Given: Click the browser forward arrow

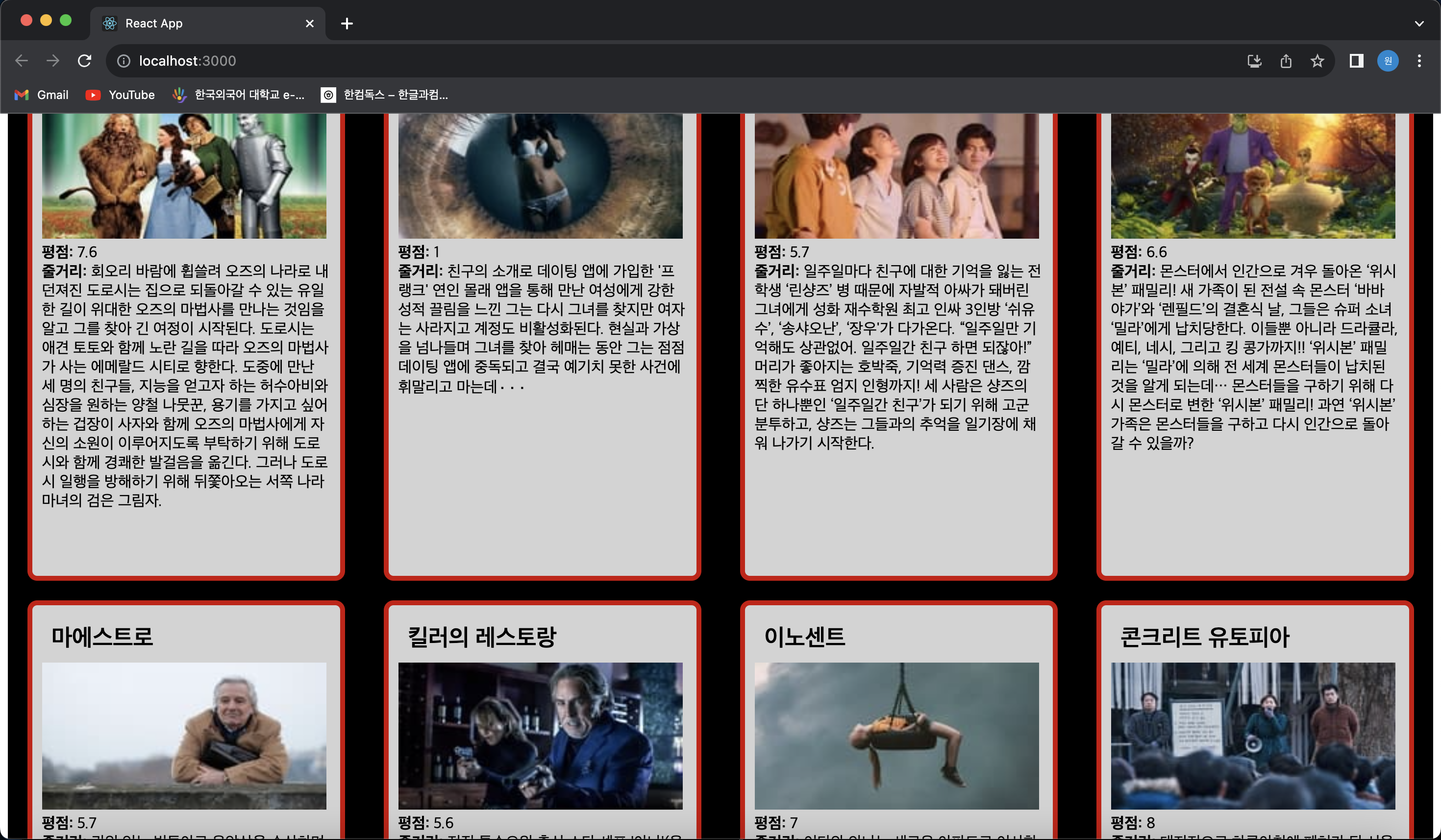Looking at the screenshot, I should tap(52, 61).
